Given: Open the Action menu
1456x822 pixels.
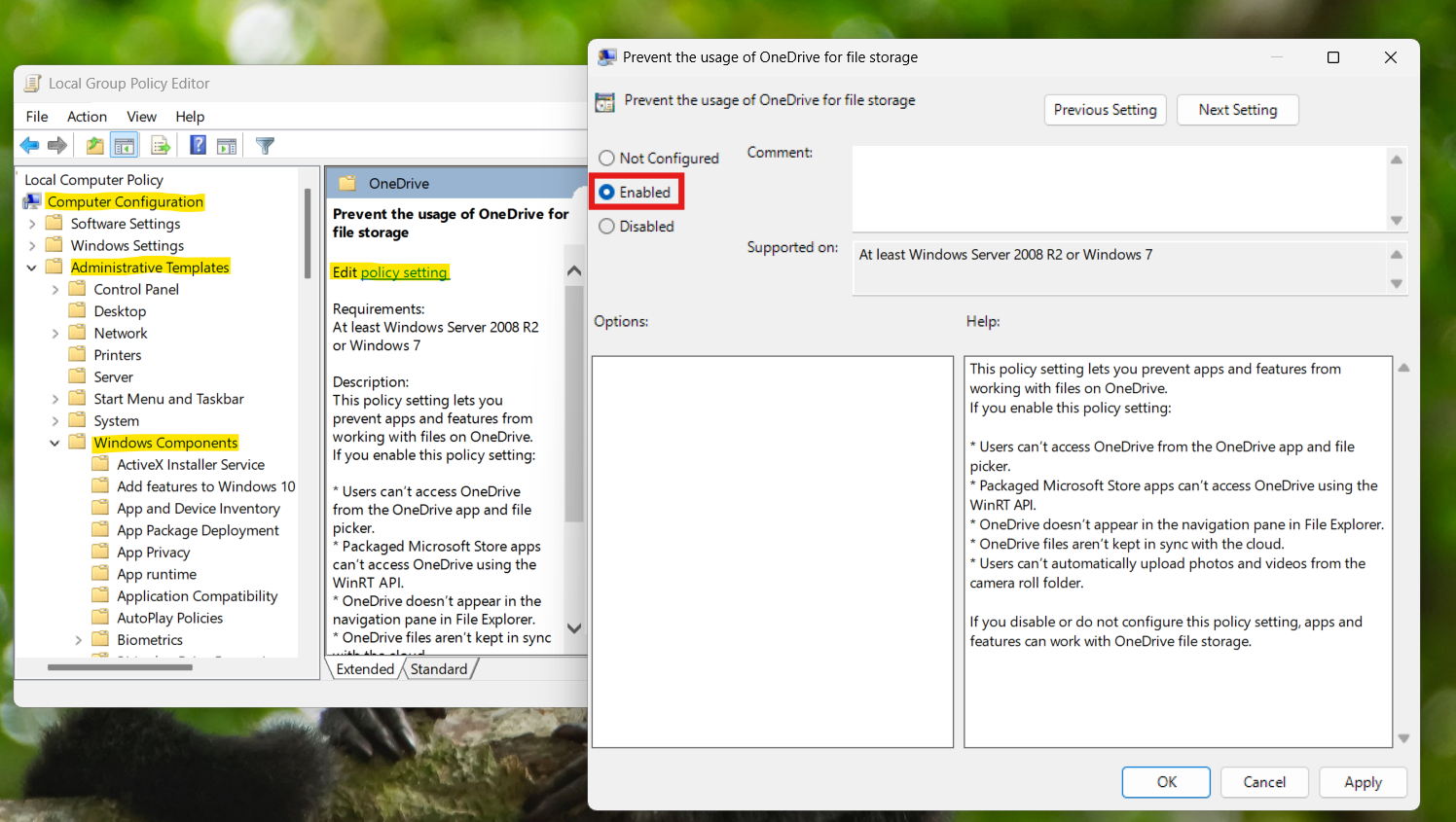Looking at the screenshot, I should (87, 117).
